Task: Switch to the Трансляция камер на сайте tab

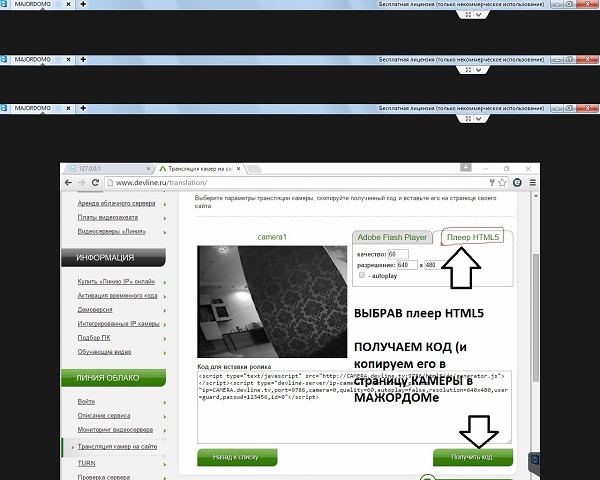Action: (199, 168)
